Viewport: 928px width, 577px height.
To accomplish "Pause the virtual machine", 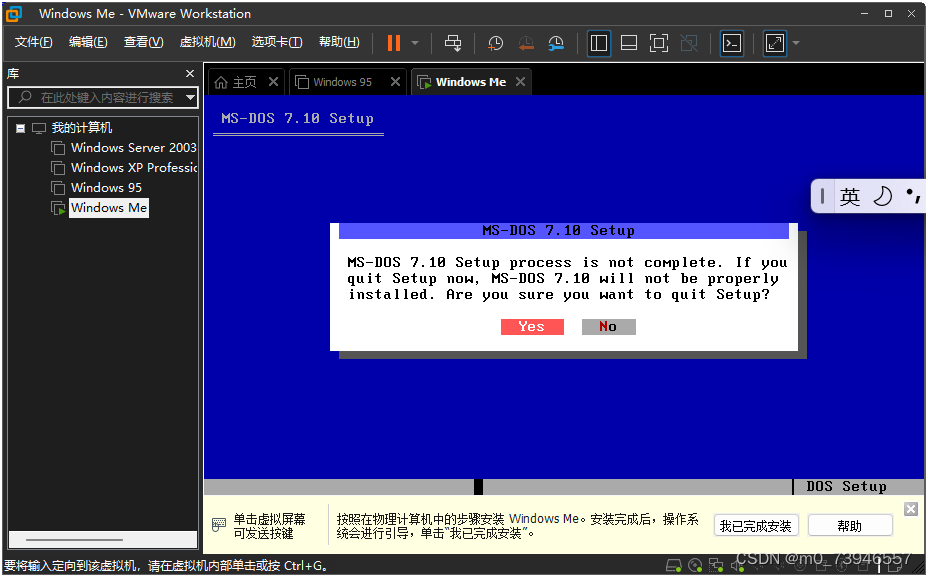I will tap(394, 43).
